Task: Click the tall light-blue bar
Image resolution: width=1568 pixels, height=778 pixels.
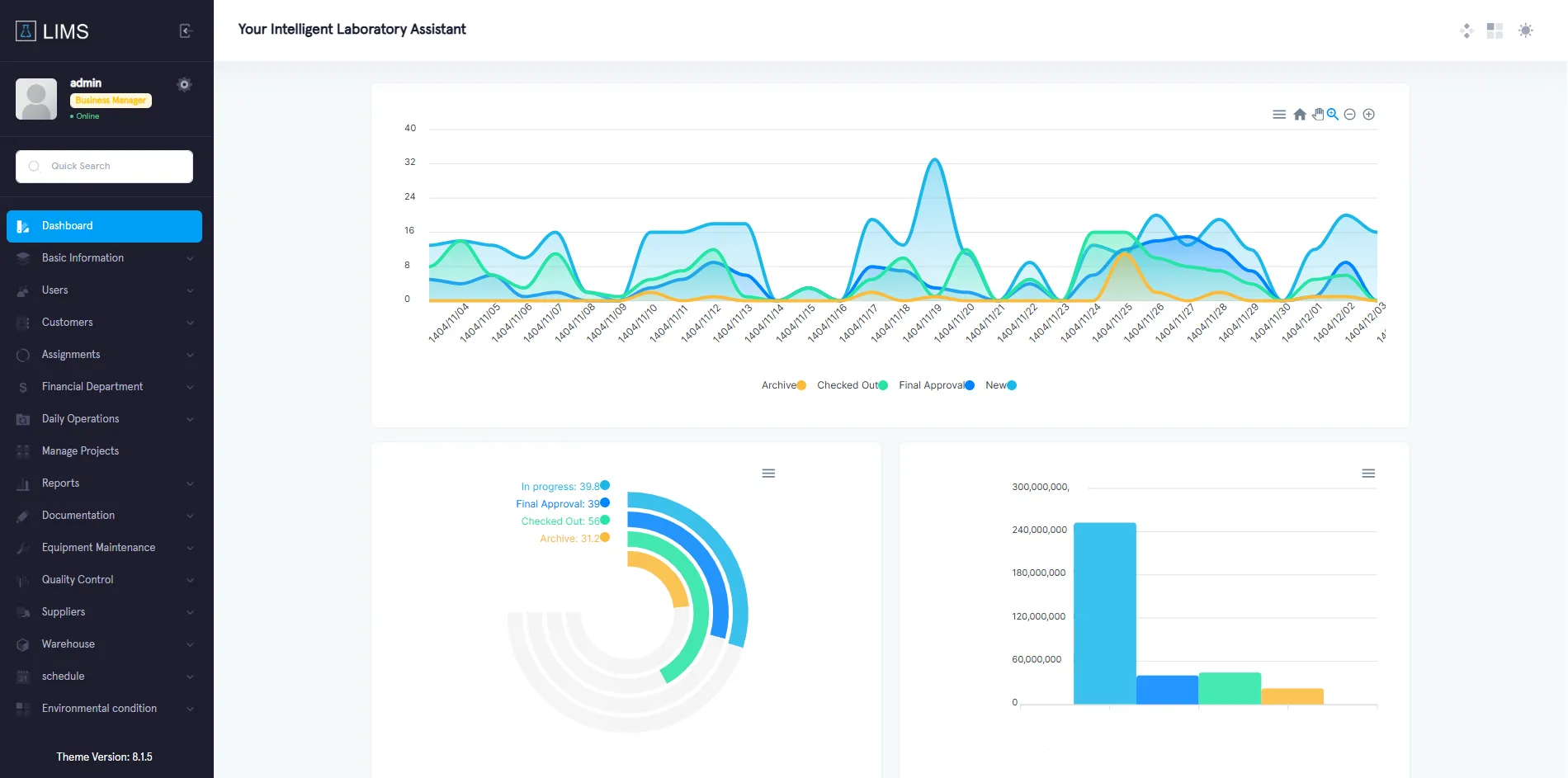Action: tap(1104, 613)
